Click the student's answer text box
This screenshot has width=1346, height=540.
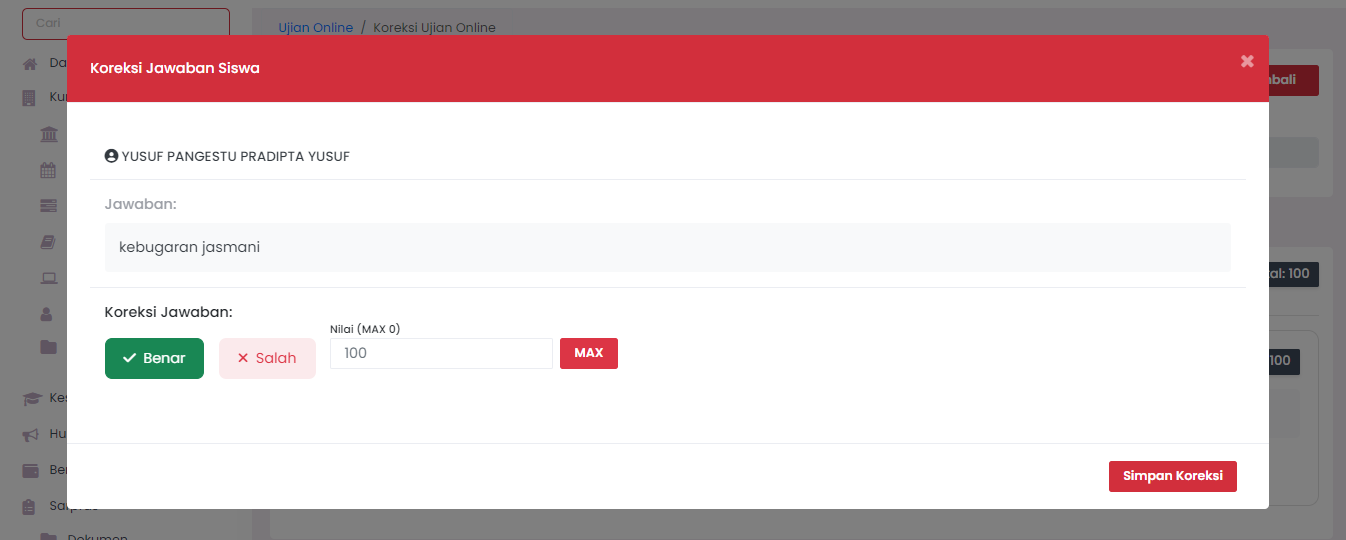click(x=667, y=247)
